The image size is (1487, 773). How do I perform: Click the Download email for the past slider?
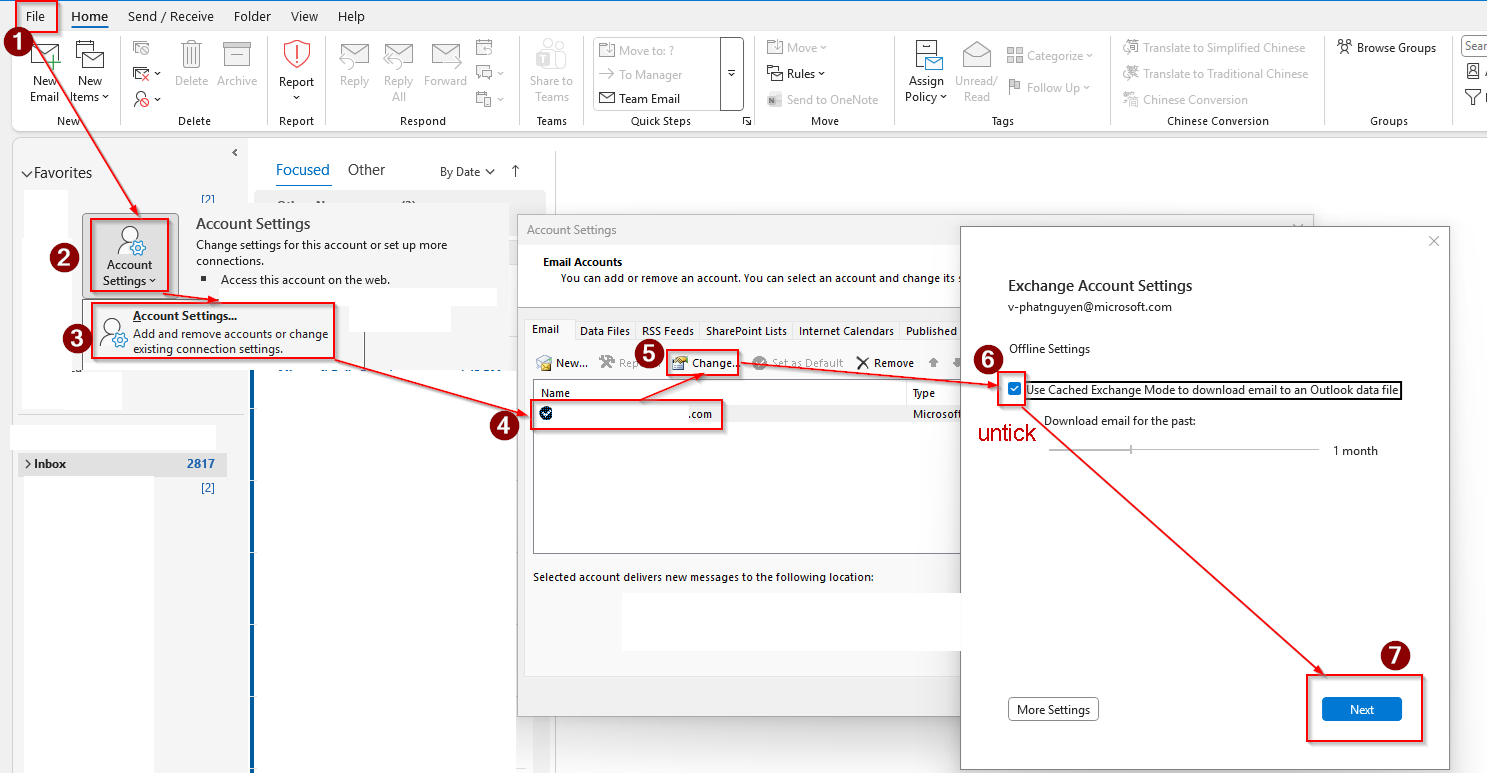click(1184, 450)
